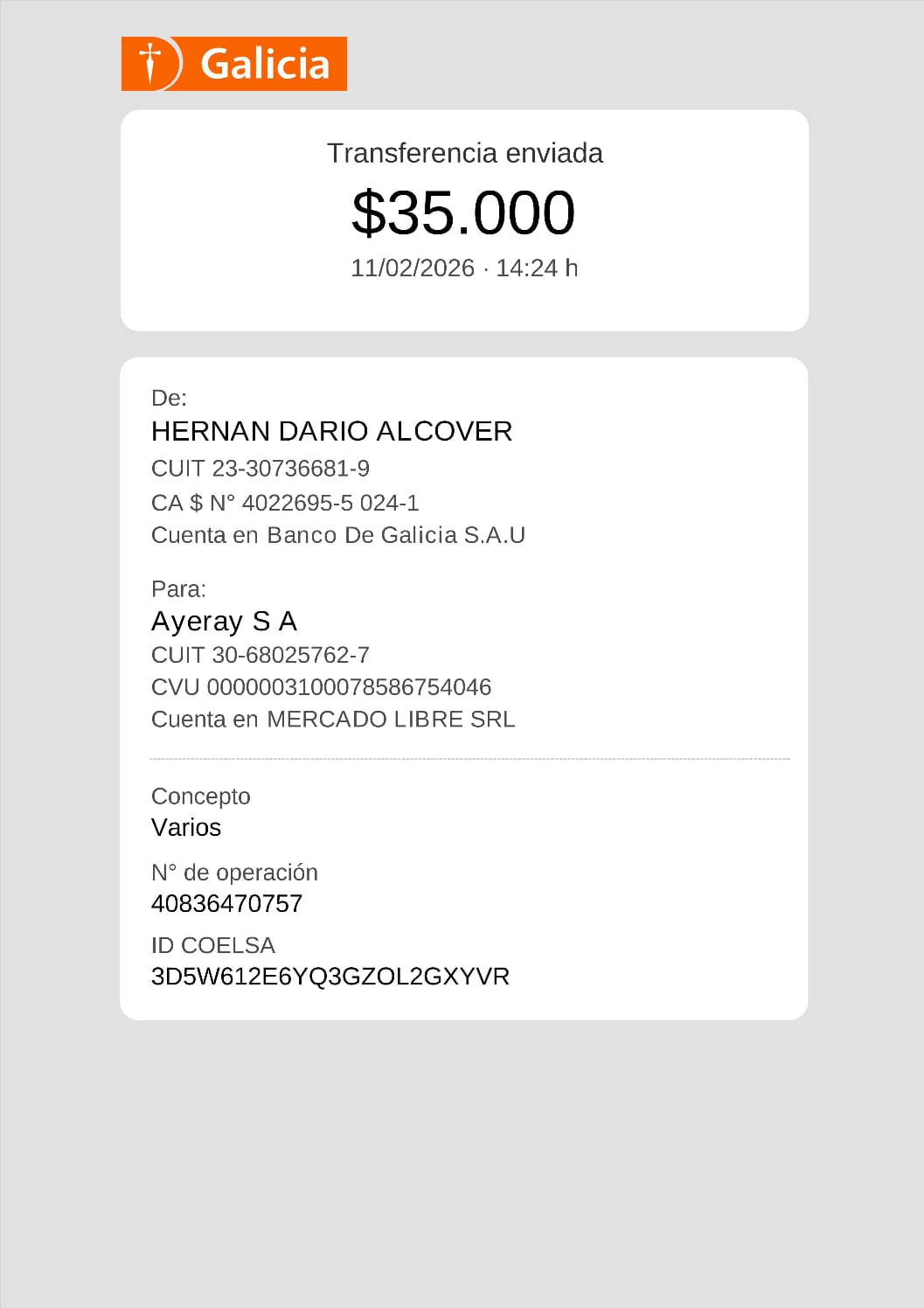The height and width of the screenshot is (1308, 924).
Task: Click recipient CUIT 30-68025762-7
Action: (x=261, y=655)
